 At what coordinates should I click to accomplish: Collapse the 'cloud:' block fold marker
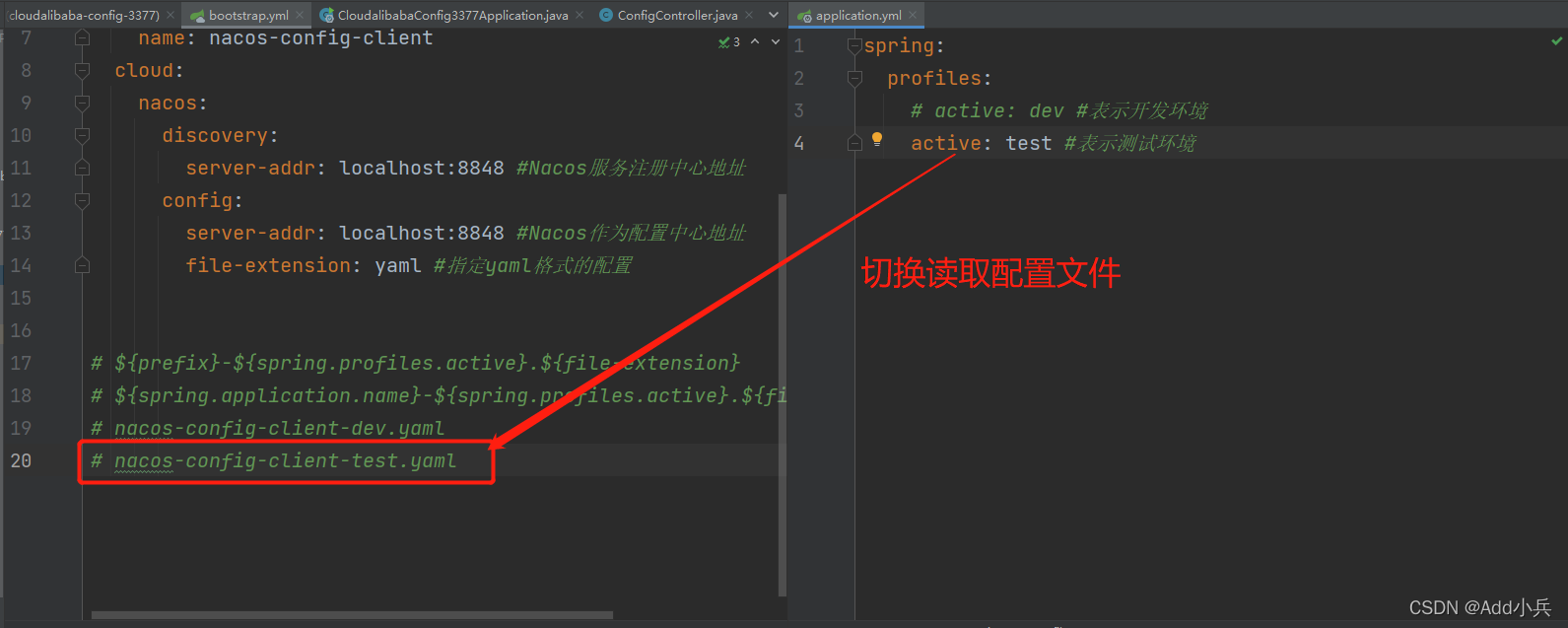coord(83,70)
